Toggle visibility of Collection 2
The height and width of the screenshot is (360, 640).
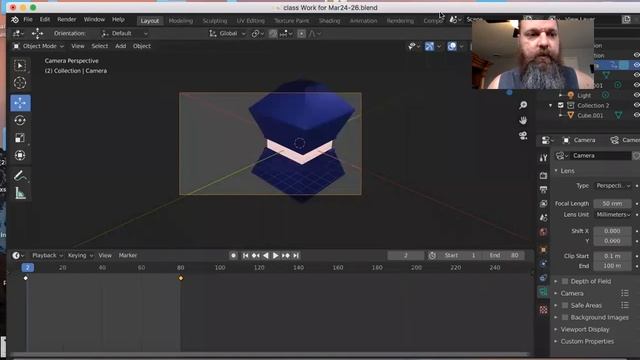click(x=636, y=105)
